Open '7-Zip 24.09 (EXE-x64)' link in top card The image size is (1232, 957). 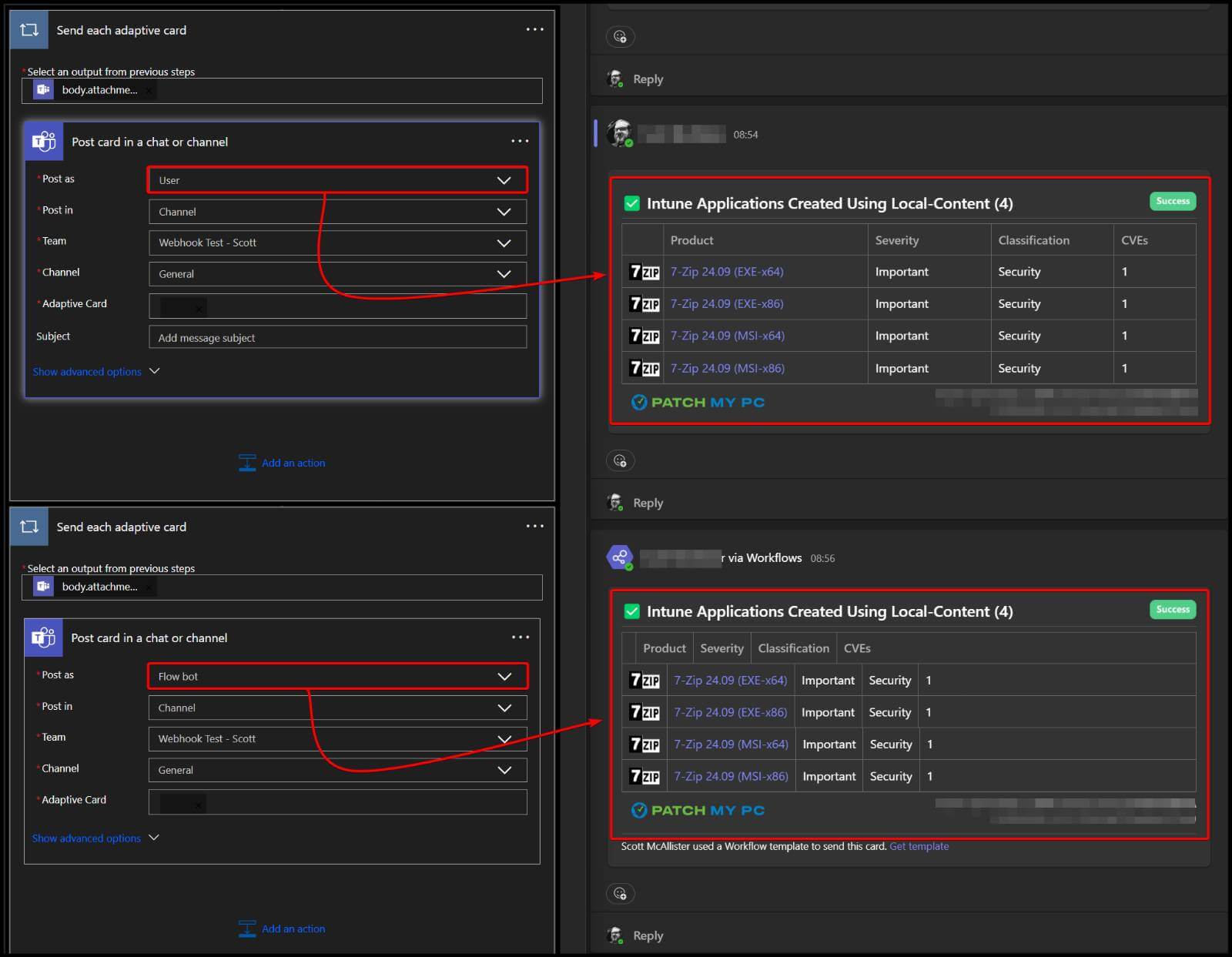pos(727,272)
